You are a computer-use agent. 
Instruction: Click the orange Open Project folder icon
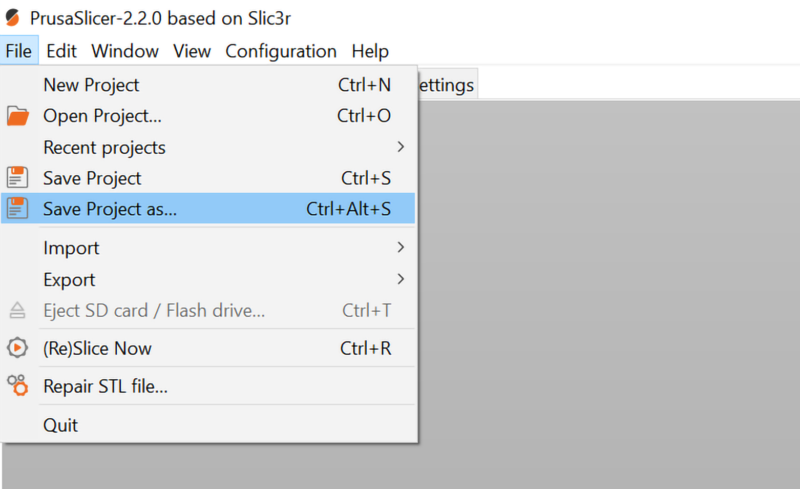click(x=18, y=116)
